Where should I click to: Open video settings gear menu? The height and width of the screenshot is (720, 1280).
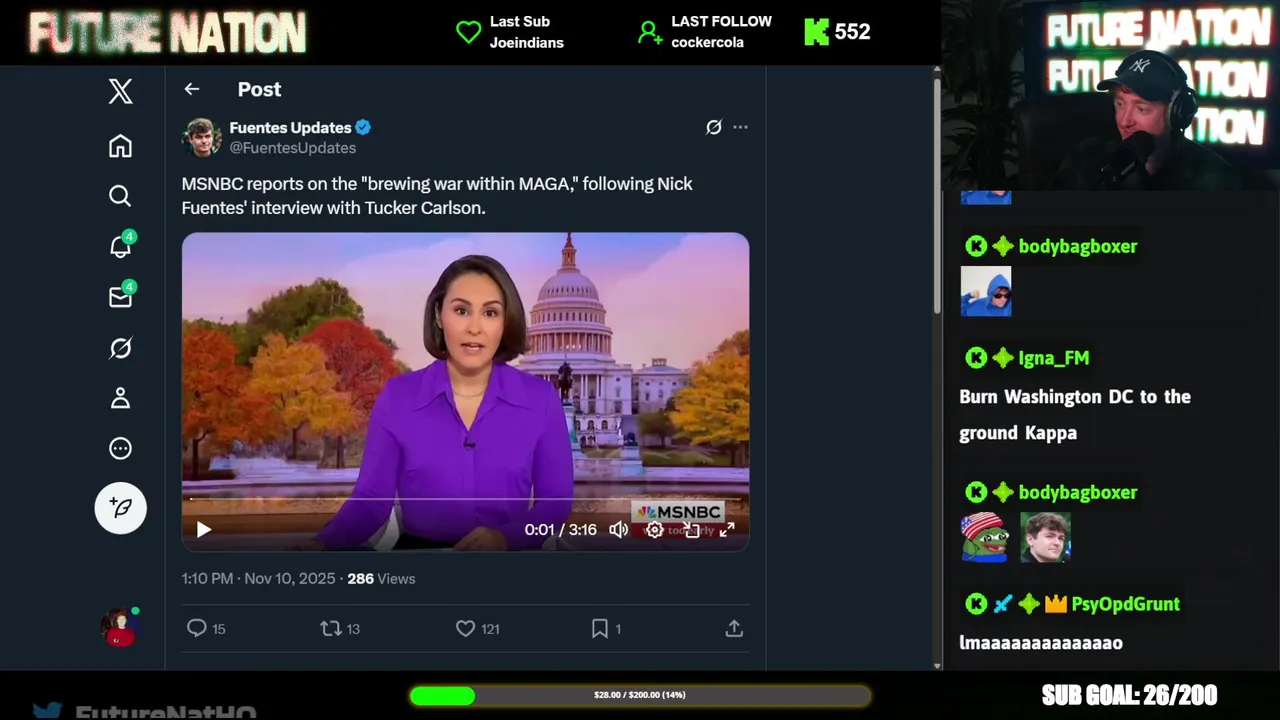[x=654, y=530]
